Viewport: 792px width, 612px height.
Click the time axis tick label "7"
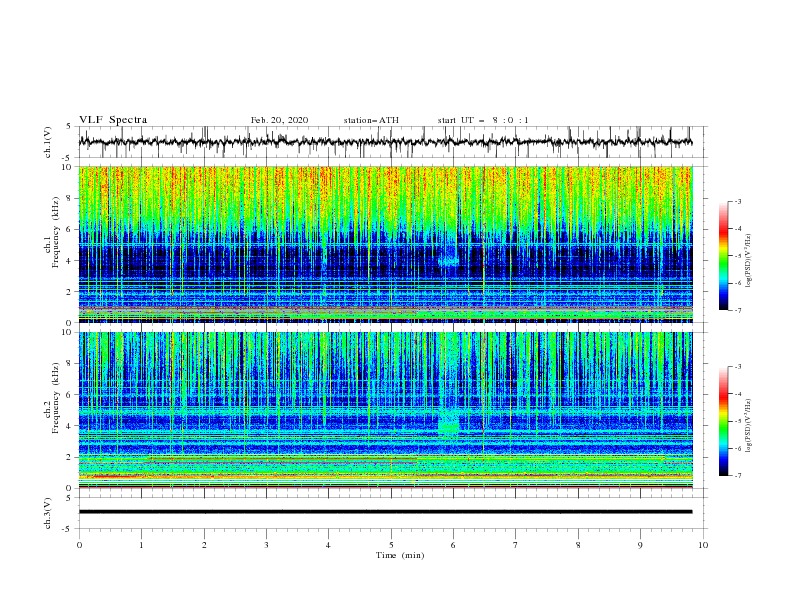coord(516,545)
